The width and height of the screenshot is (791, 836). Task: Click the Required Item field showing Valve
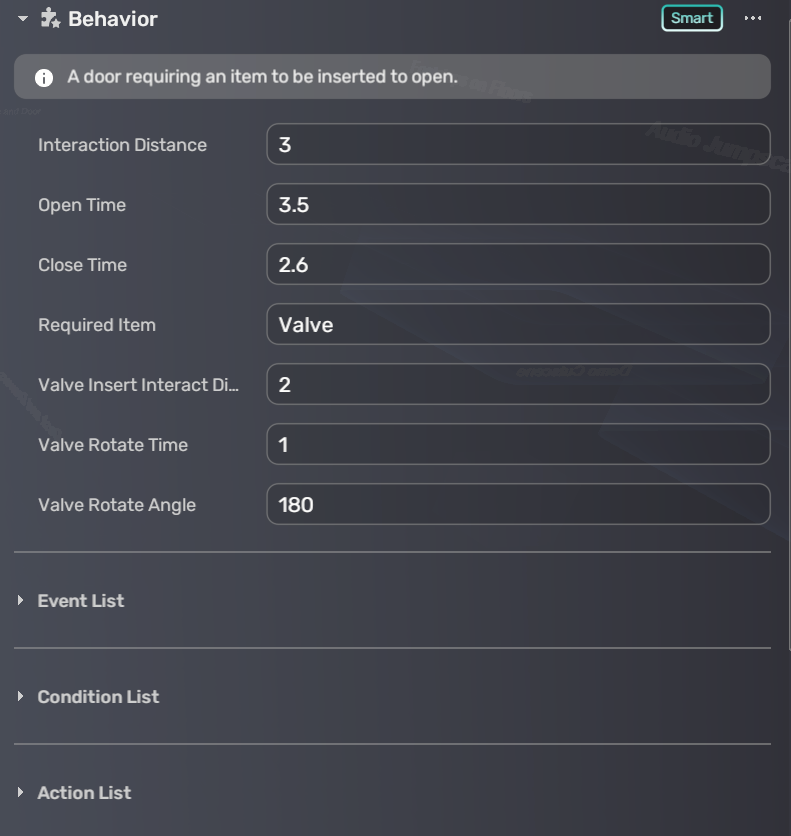tap(518, 325)
